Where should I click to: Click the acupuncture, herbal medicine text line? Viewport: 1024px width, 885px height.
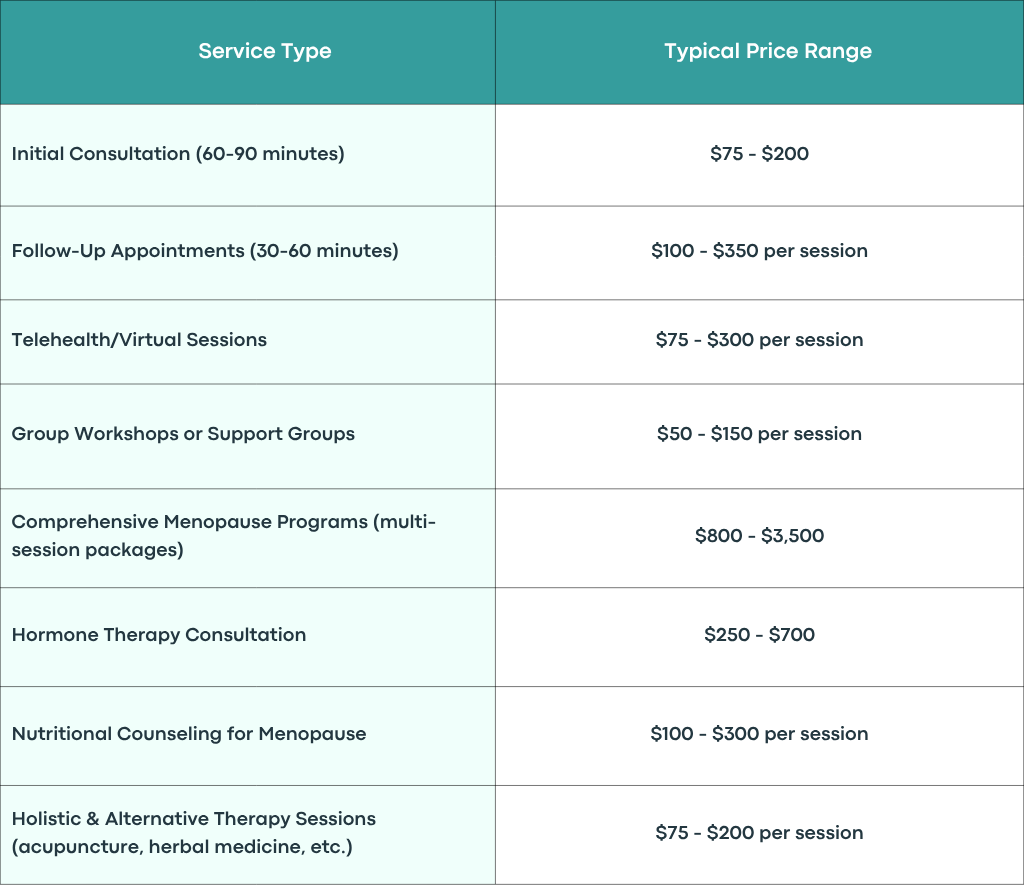point(182,847)
